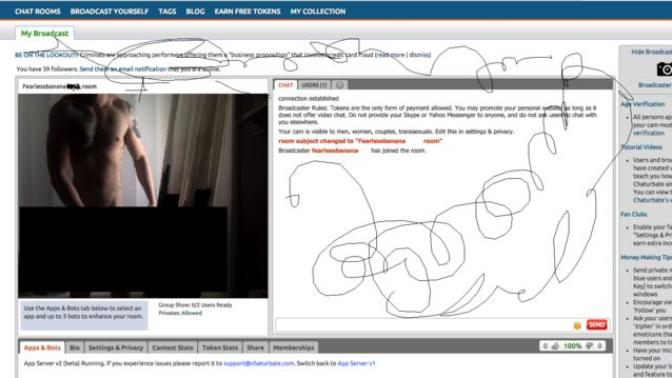Send followers an email notification link
This screenshot has width=672, height=378.
coord(123,69)
